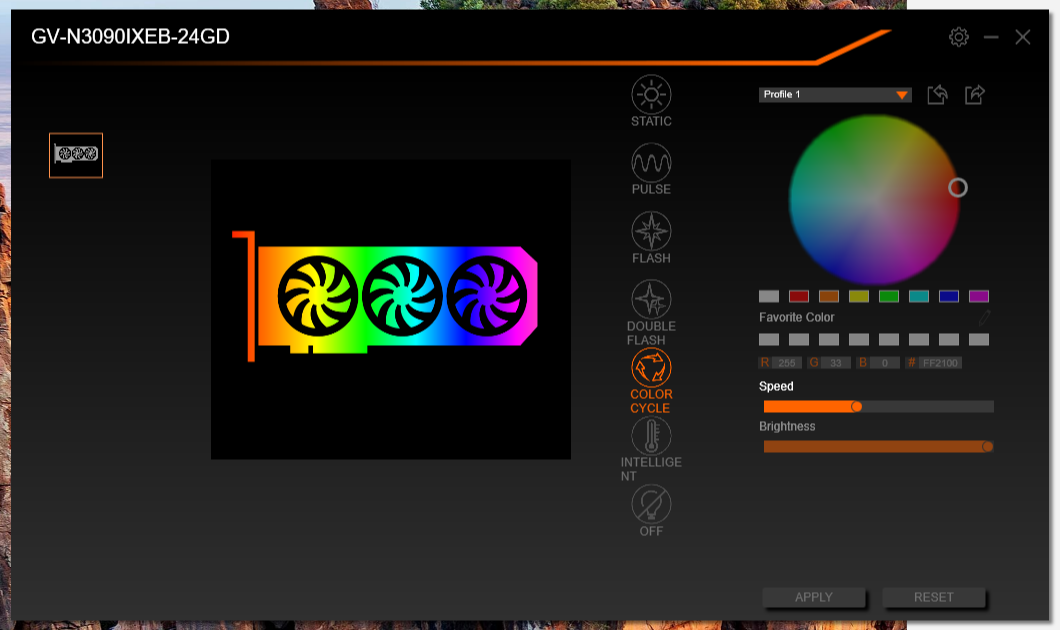Image resolution: width=1060 pixels, height=630 pixels.
Task: Open settings via the gear icon
Action: (x=959, y=37)
